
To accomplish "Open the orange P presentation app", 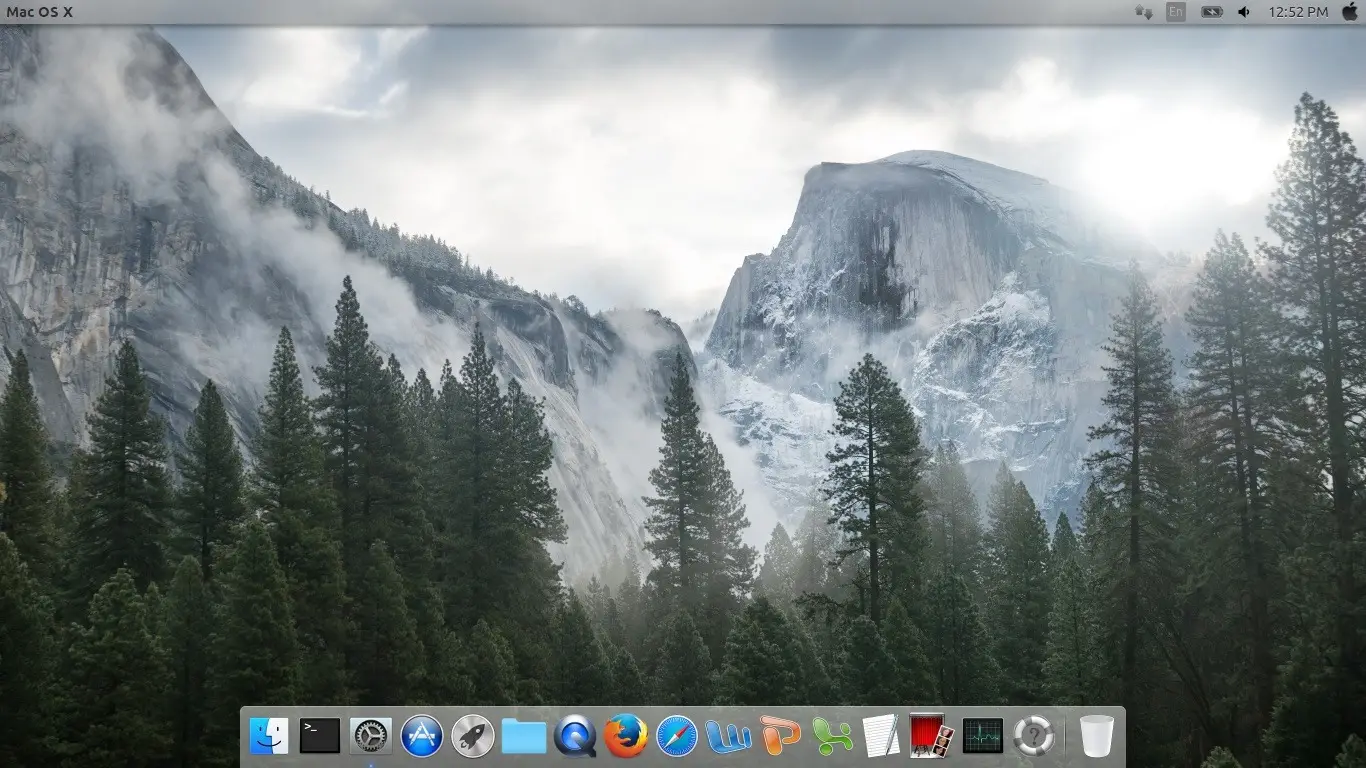I will pyautogui.click(x=780, y=736).
